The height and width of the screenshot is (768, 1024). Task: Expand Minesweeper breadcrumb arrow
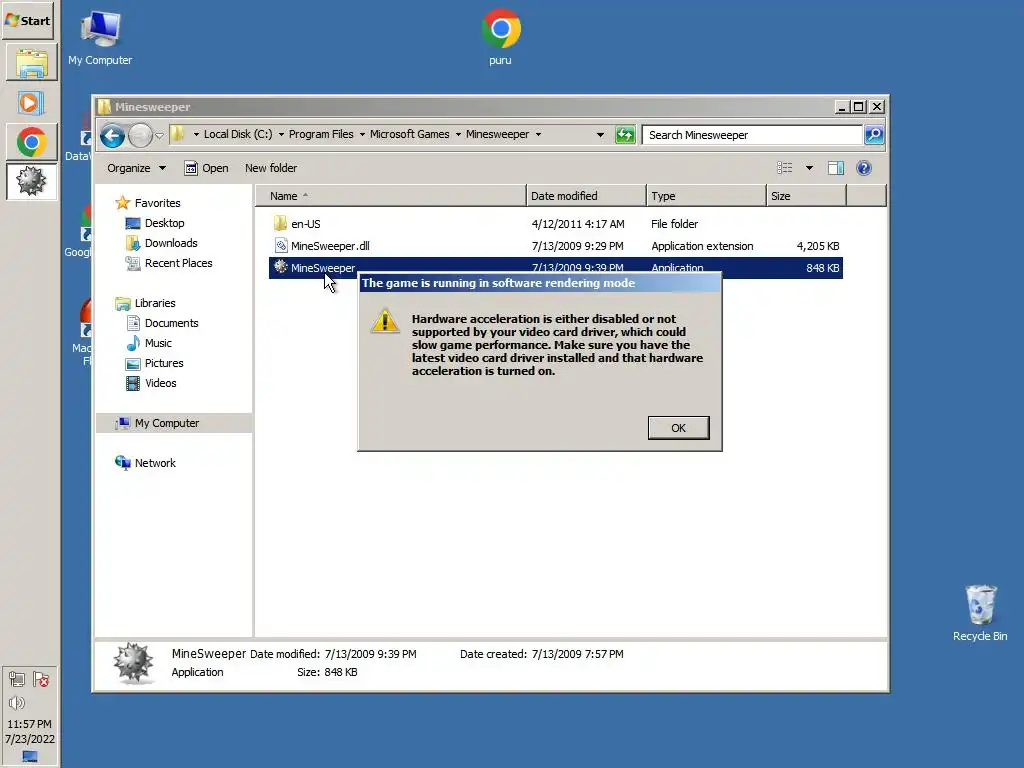(538, 135)
